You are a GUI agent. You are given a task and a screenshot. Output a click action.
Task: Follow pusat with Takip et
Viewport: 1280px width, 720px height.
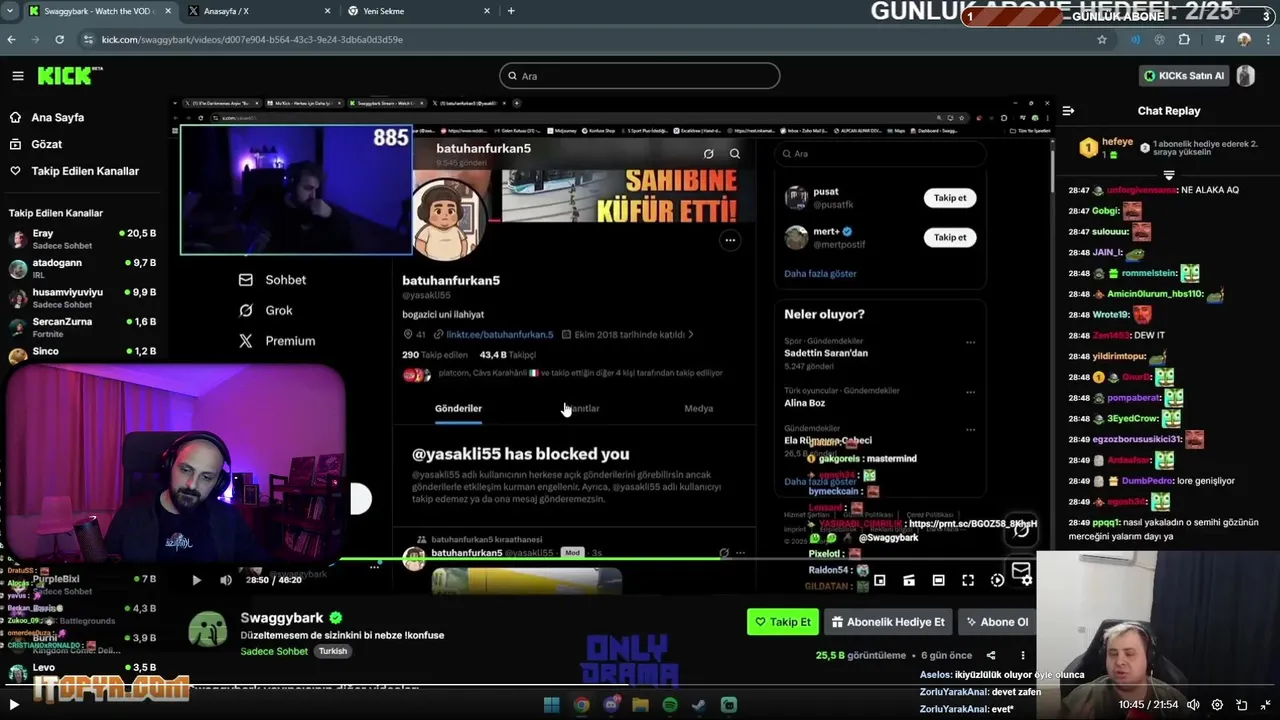pos(950,198)
